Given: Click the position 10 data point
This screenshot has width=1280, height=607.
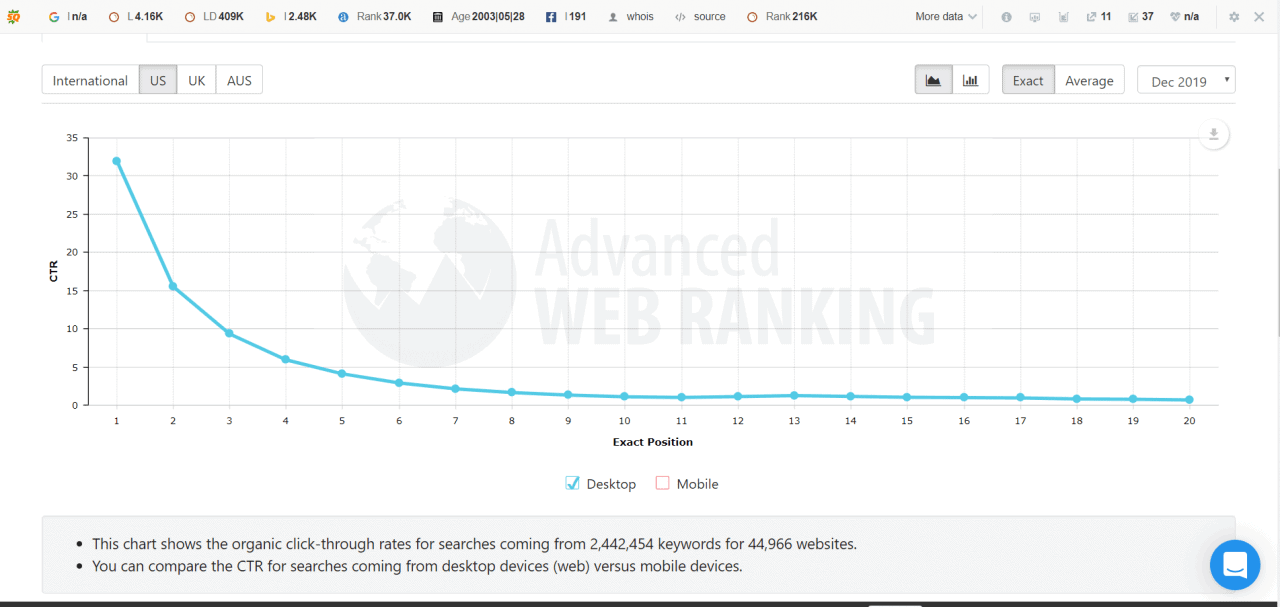Looking at the screenshot, I should click(624, 397).
